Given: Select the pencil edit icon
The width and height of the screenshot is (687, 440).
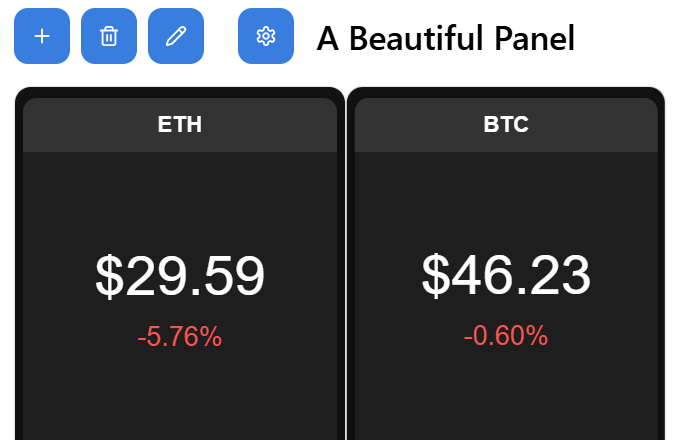Looking at the screenshot, I should pos(176,36).
